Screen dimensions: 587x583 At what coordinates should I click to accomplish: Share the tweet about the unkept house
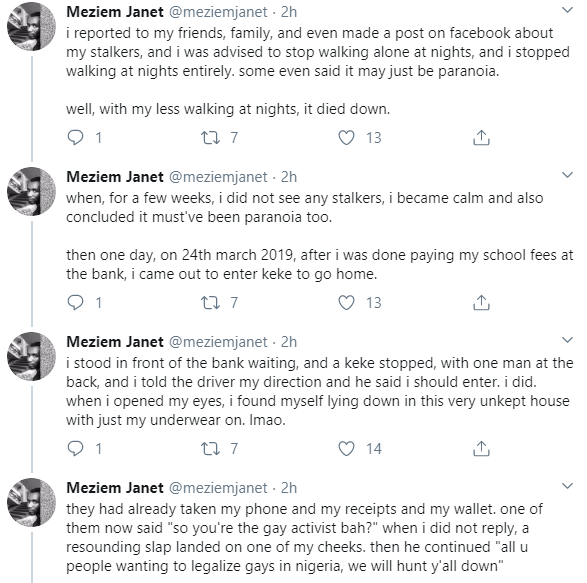click(x=481, y=448)
